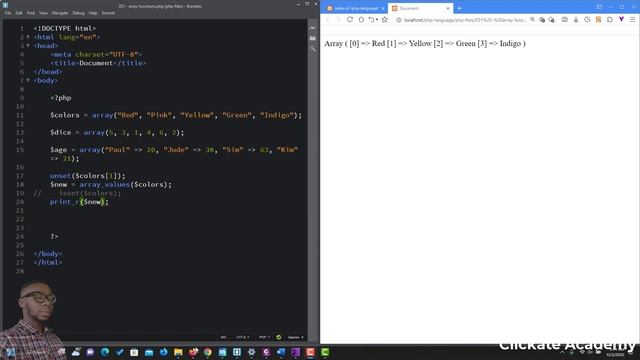Open the browser hamburger menu
This screenshot has width=640, height=360.
click(x=633, y=20)
